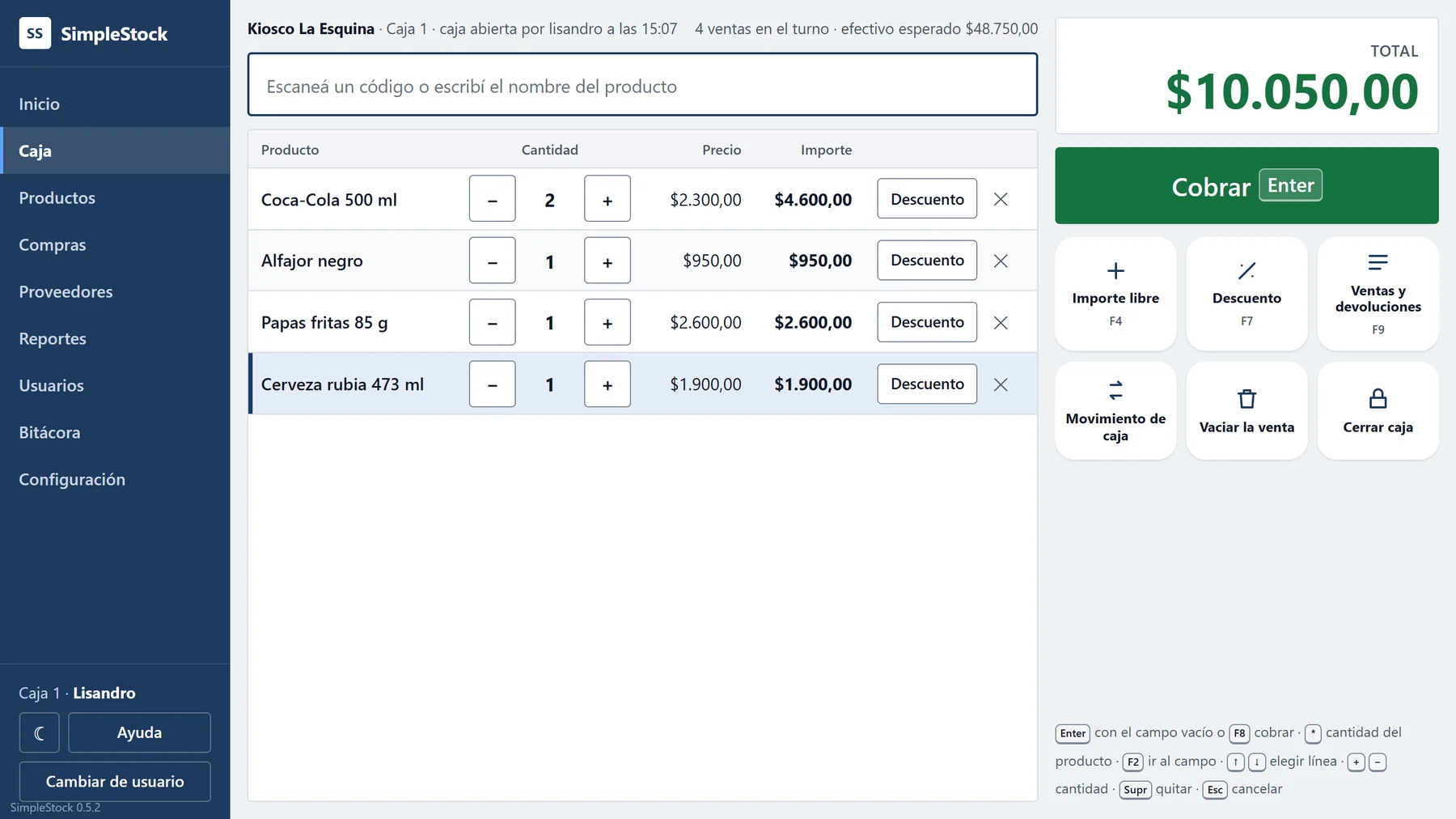Remove the Cerveza rubia 473 ml line
The width and height of the screenshot is (1456, 819).
[x=1001, y=384]
